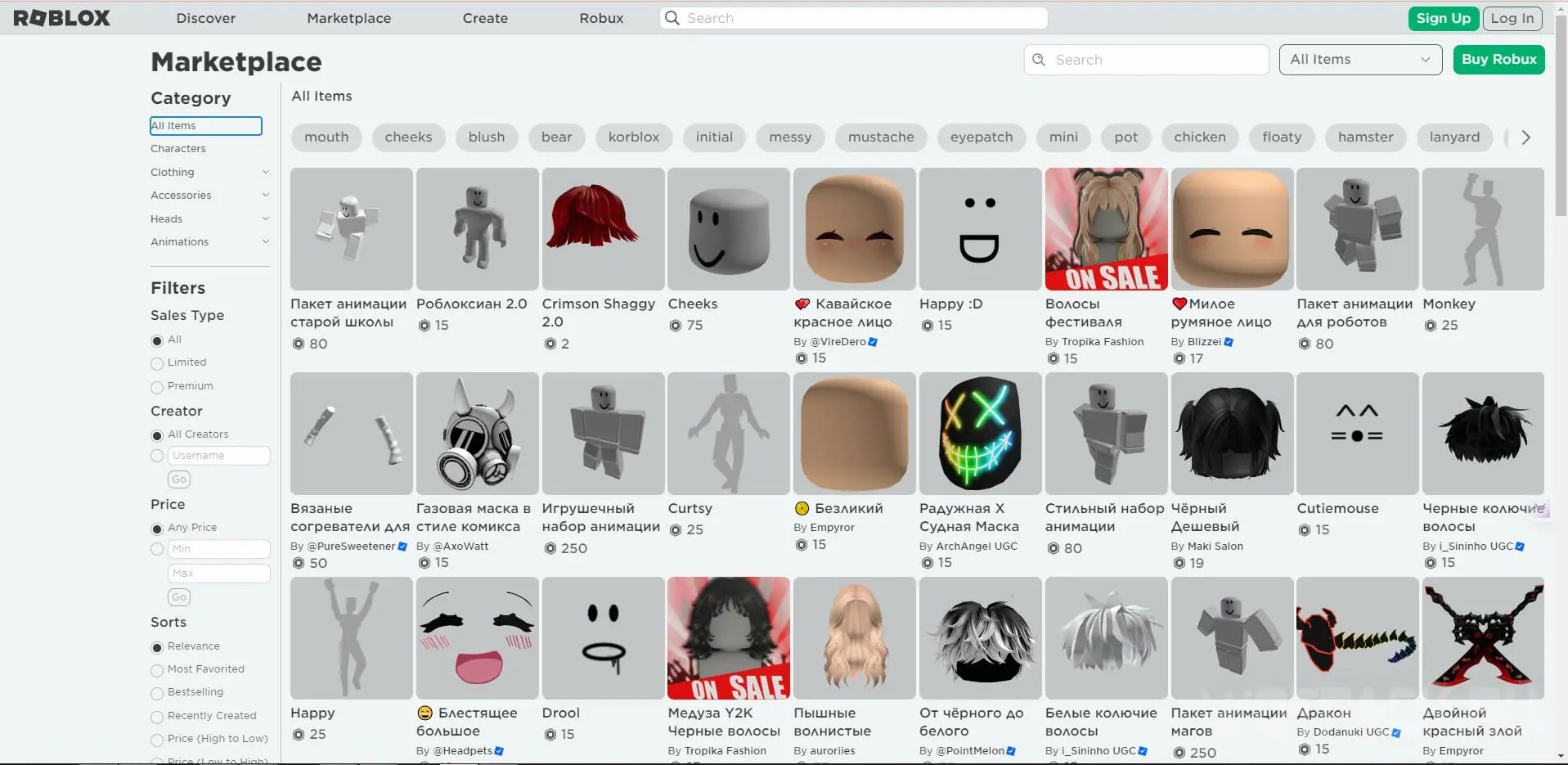Sort items by Most Favorited
1568x765 pixels.
click(157, 670)
